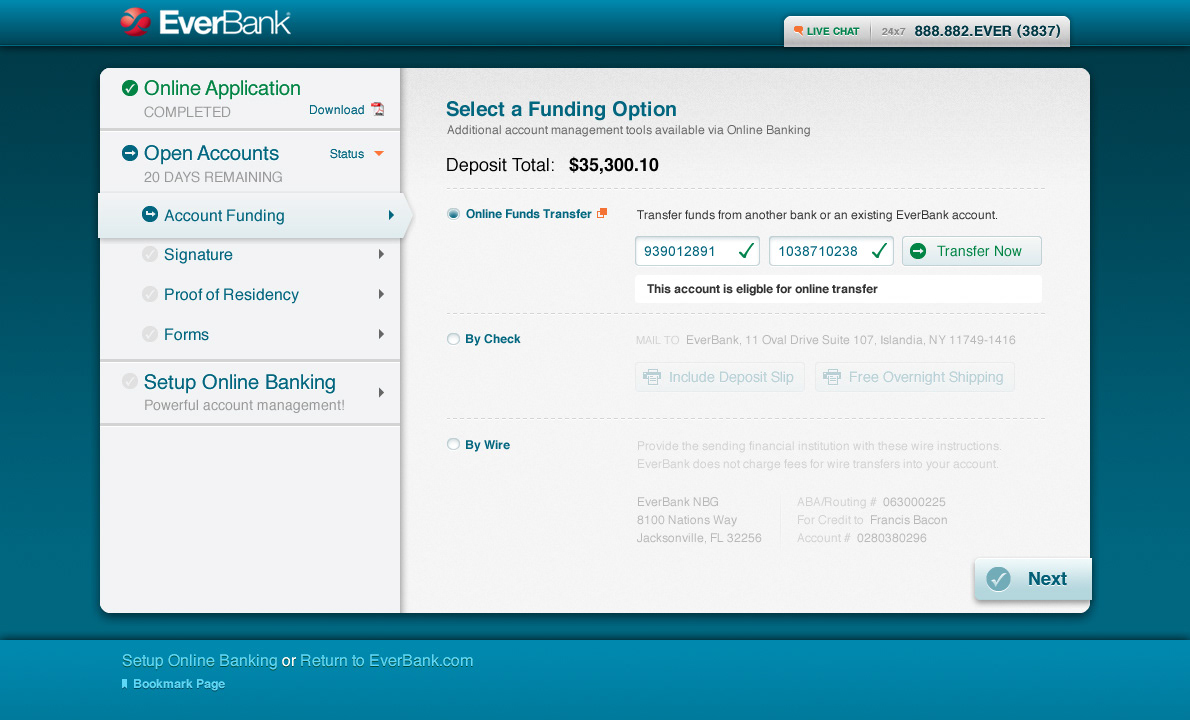Expand the Proof of Residency arrow

[x=381, y=294]
